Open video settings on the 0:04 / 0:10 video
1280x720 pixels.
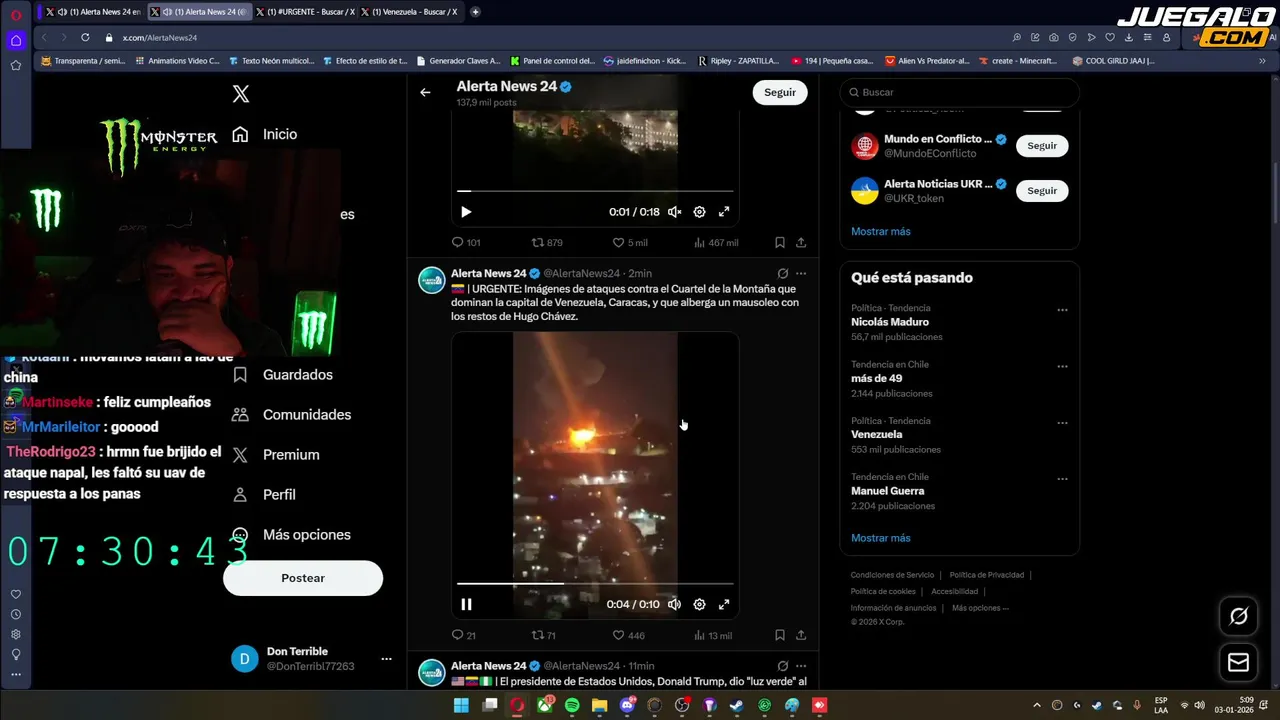(x=699, y=604)
